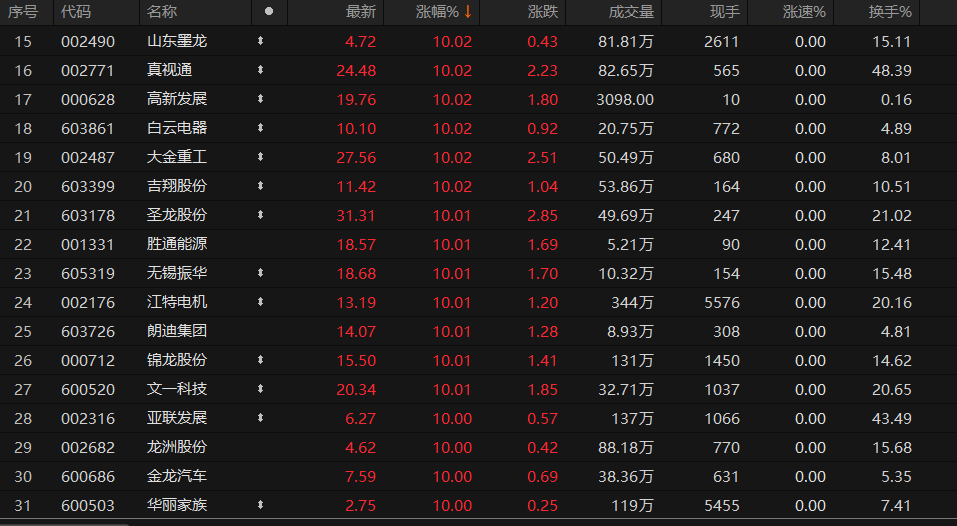The height and width of the screenshot is (526, 957).
Task: Select the stock name 胜通能源
Action: tap(177, 244)
